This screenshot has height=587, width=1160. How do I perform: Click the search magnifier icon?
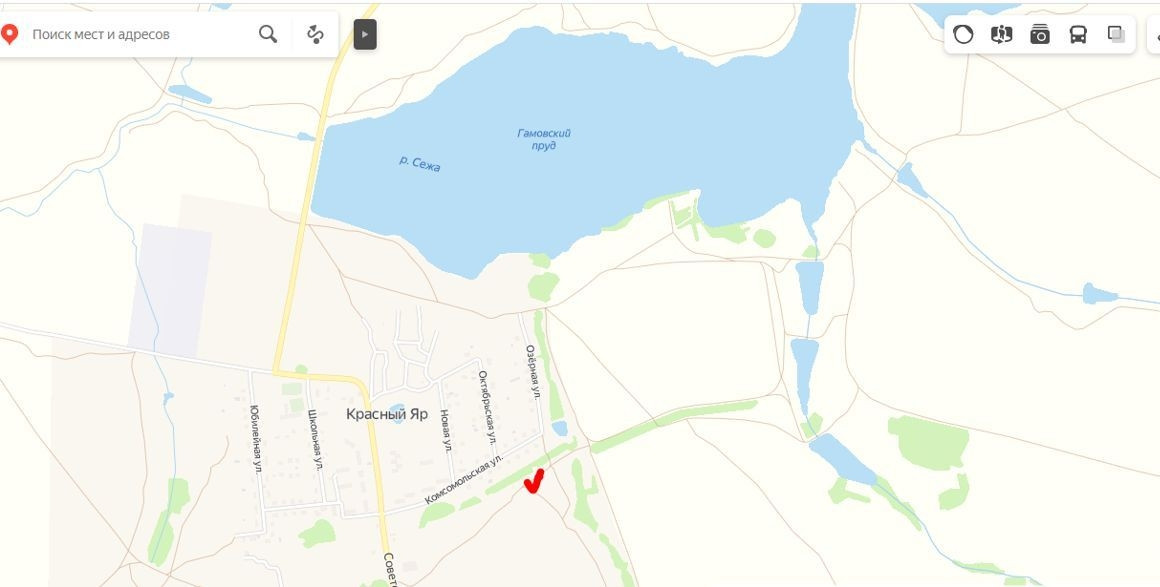click(x=268, y=34)
